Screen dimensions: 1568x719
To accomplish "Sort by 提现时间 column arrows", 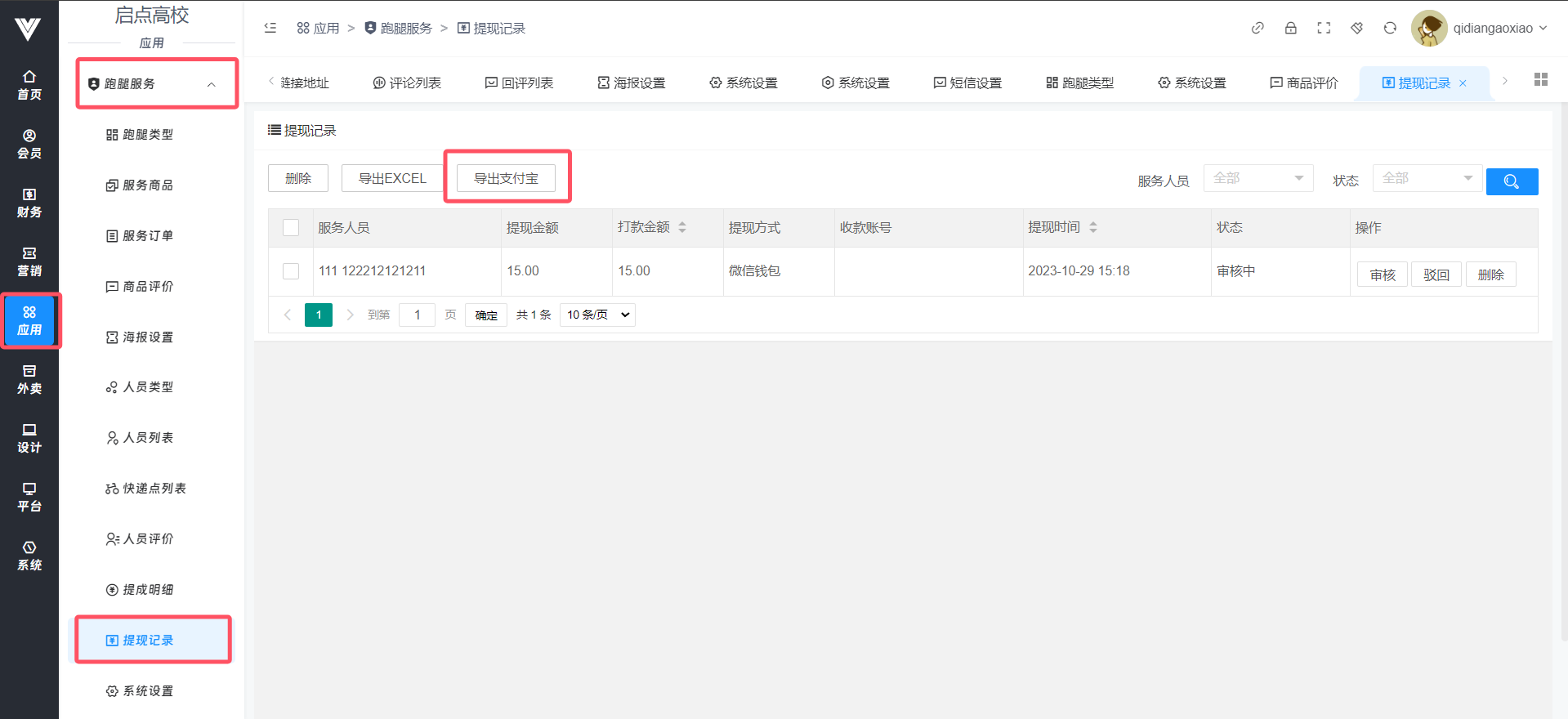I will [x=1092, y=228].
